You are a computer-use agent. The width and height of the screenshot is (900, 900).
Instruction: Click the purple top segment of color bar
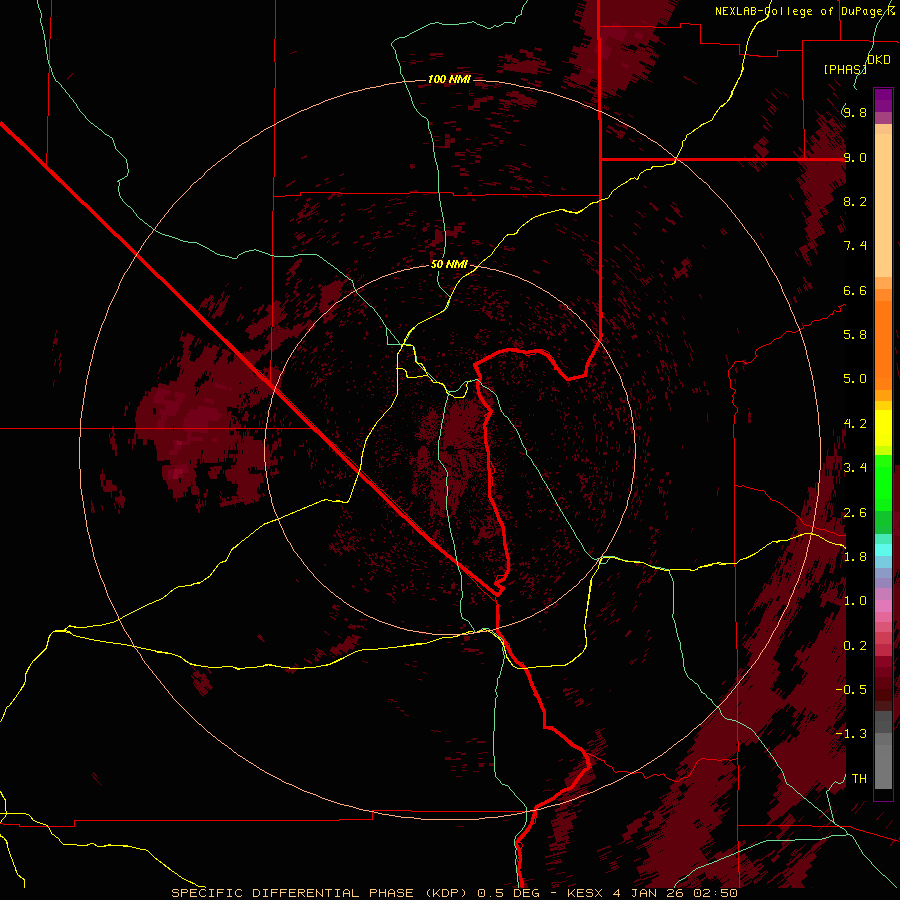883,100
